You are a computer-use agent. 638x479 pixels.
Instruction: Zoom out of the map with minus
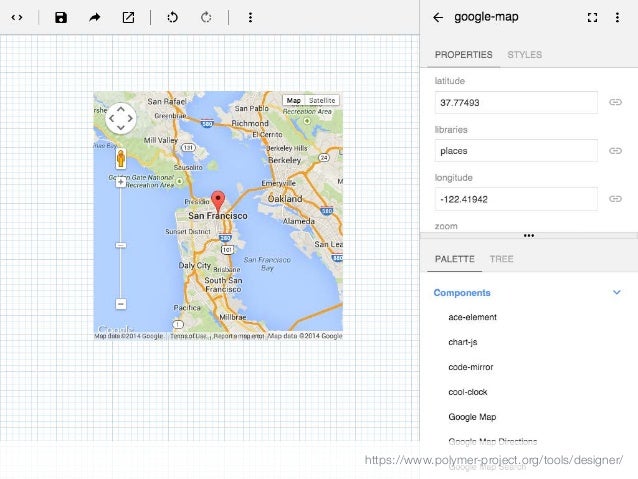pyautogui.click(x=121, y=304)
